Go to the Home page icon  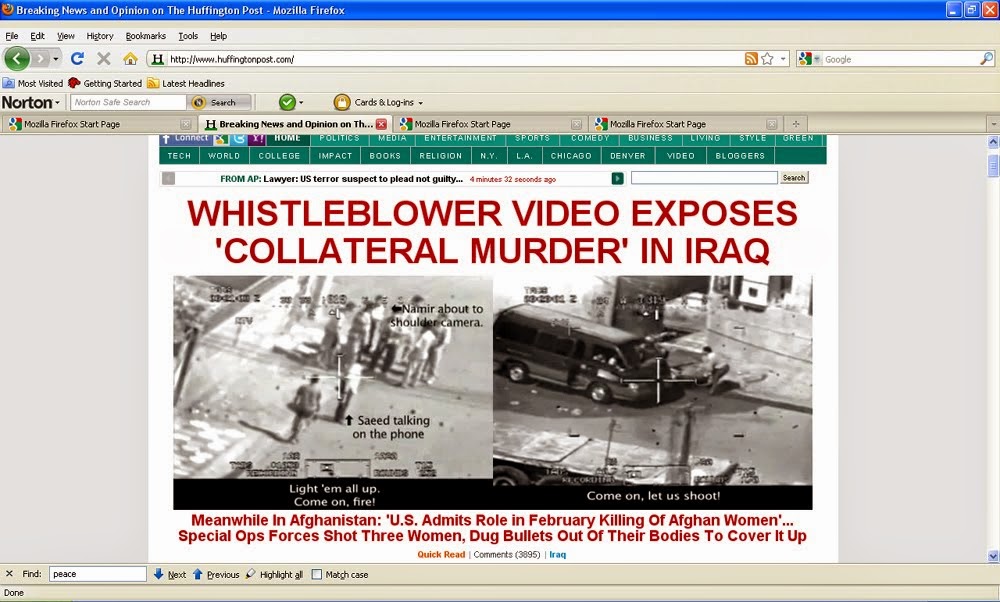(x=130, y=59)
